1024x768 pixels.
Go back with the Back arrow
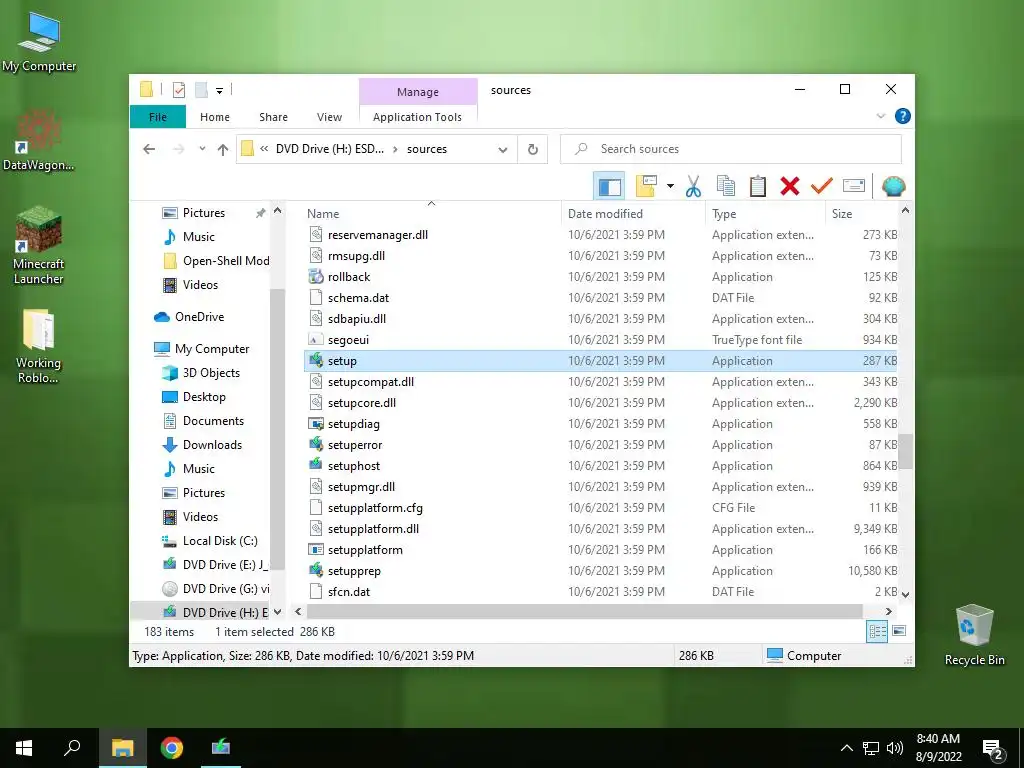coord(149,150)
